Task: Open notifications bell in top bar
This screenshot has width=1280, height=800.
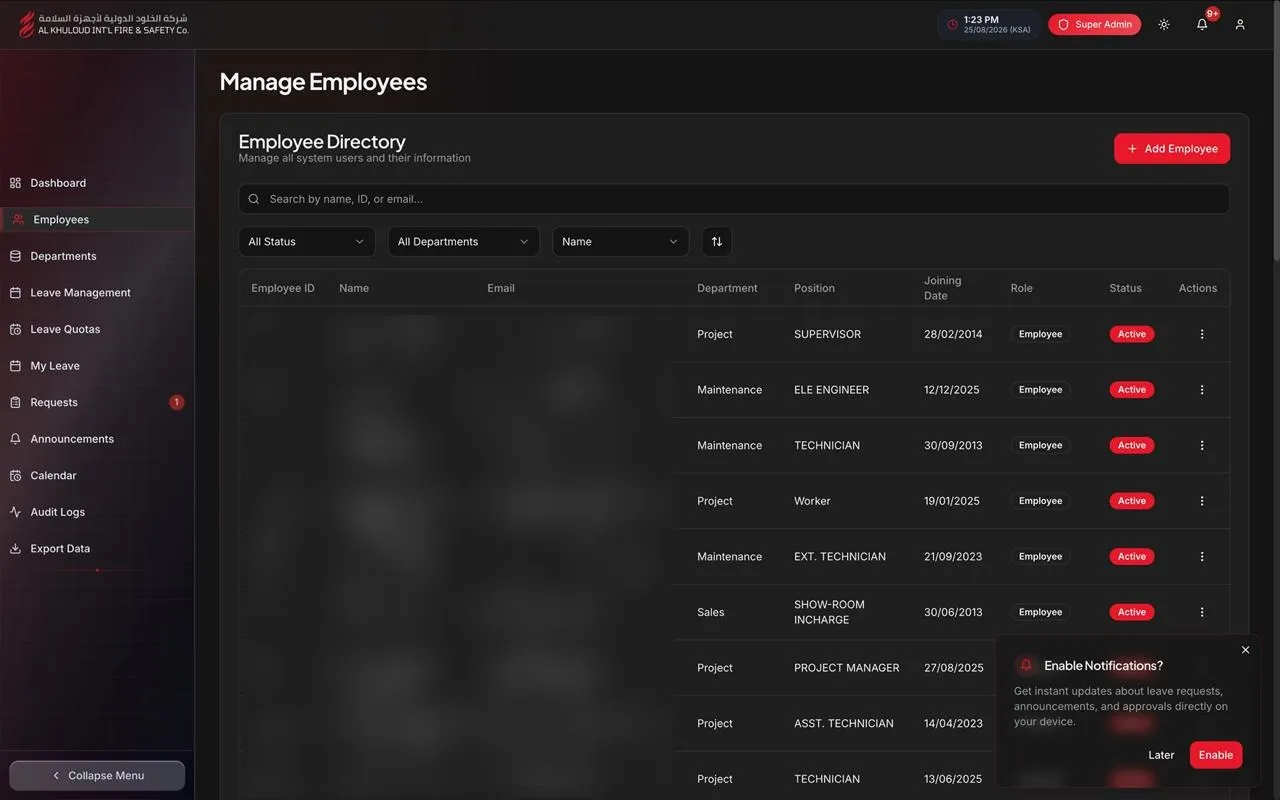Action: (x=1202, y=24)
